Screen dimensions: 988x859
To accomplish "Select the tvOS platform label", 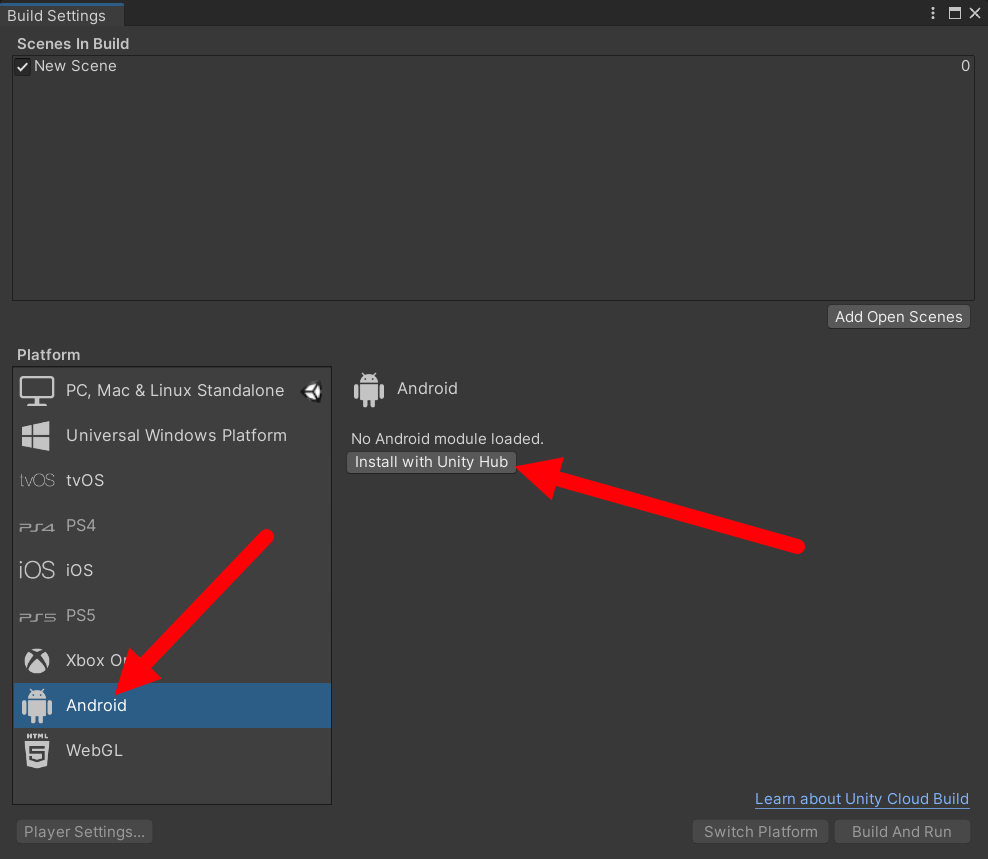I will tap(85, 481).
